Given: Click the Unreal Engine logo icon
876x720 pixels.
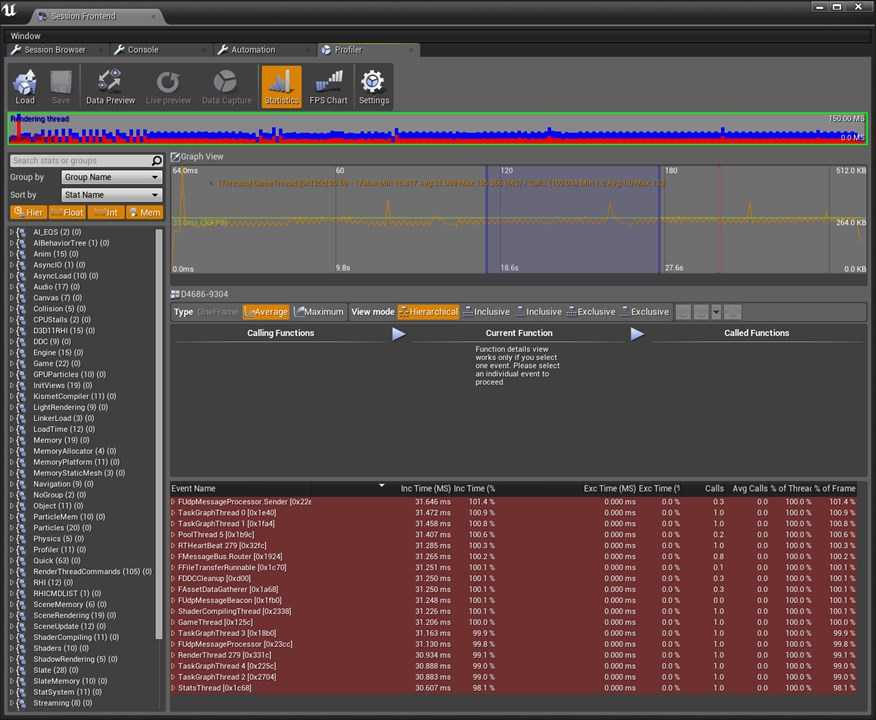Looking at the screenshot, I should pyautogui.click(x=9, y=9).
